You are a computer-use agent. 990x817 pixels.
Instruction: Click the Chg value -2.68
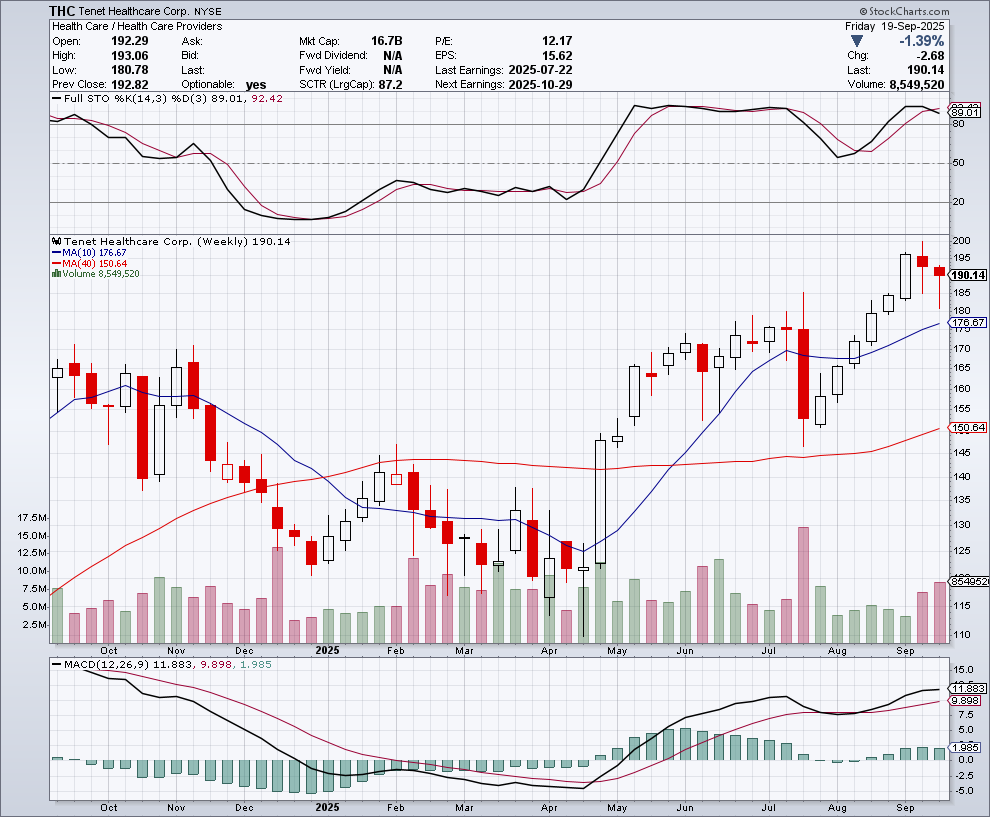point(931,56)
